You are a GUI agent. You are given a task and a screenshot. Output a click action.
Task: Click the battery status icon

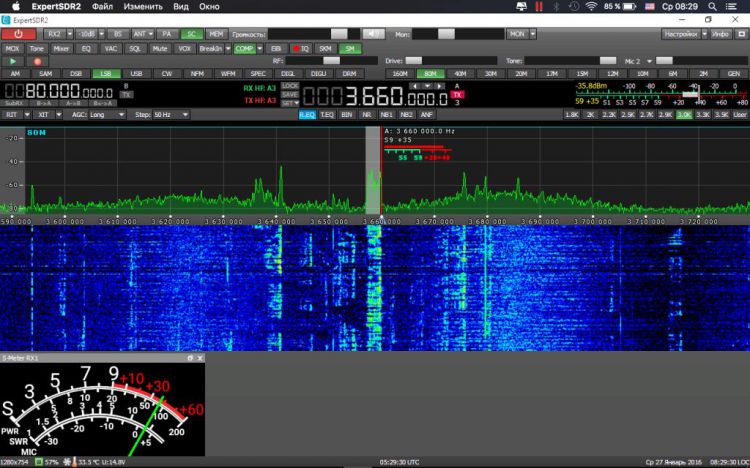(x=629, y=6)
